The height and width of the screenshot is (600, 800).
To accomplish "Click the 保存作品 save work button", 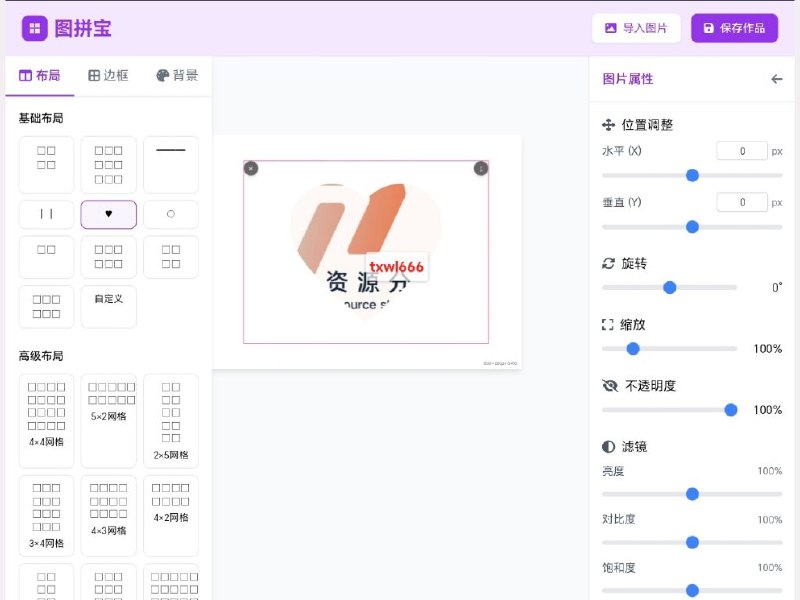I will pyautogui.click(x=734, y=28).
